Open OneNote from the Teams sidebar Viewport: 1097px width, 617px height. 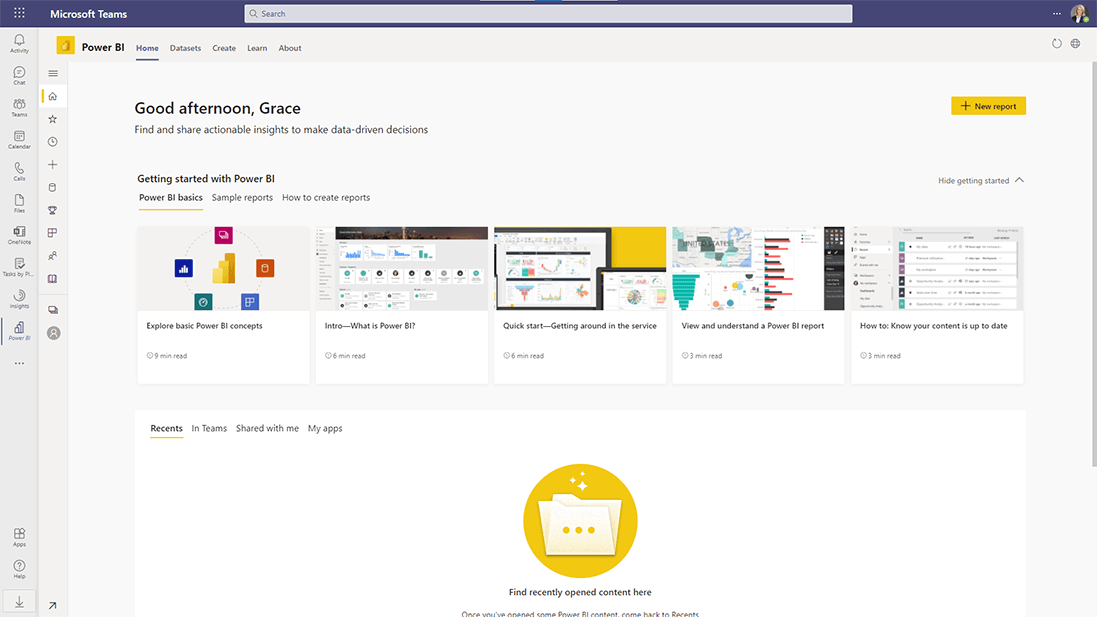pos(18,234)
